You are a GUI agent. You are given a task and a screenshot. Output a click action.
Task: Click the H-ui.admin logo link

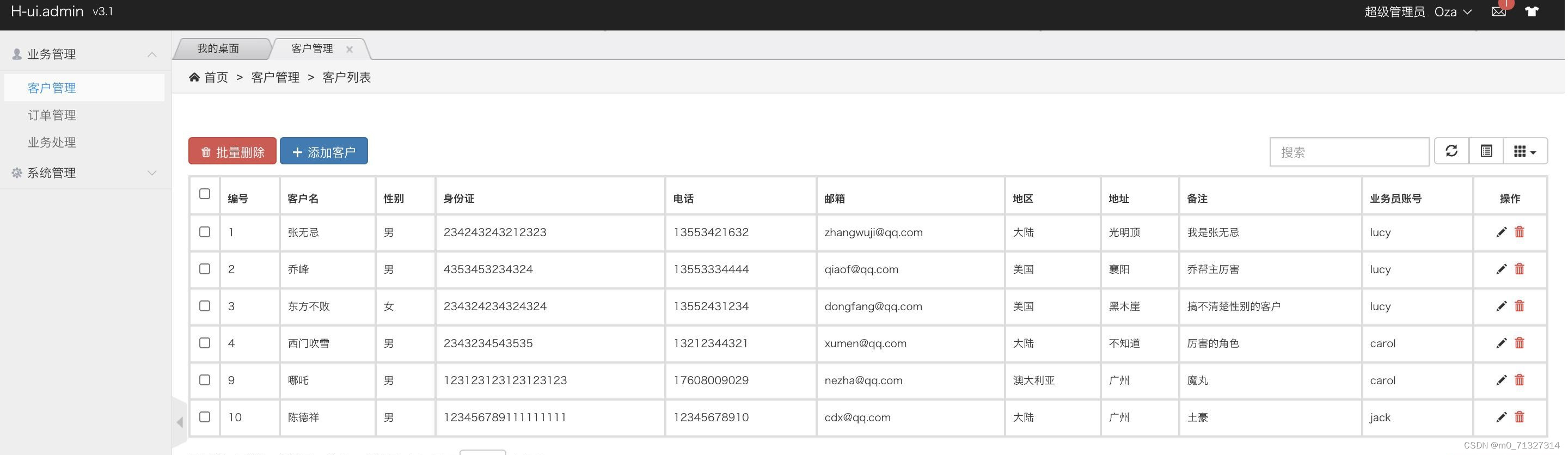click(x=47, y=11)
